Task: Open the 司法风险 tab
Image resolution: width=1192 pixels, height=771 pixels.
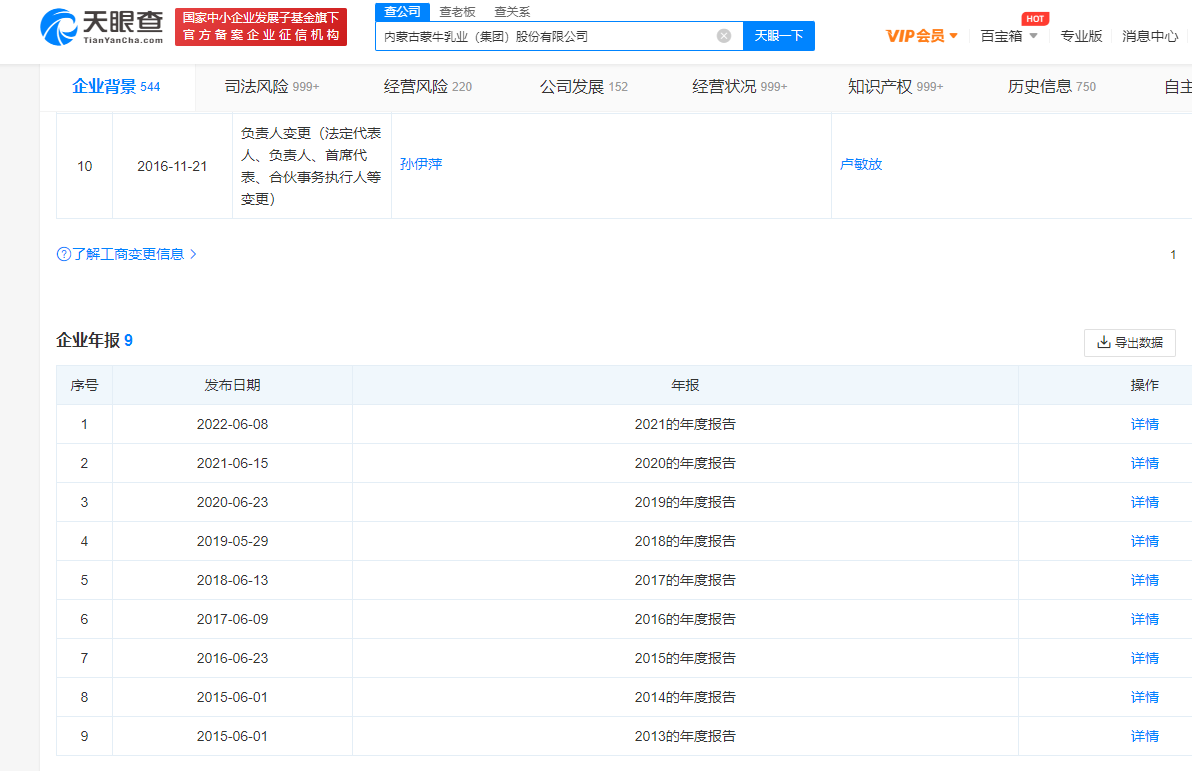Action: click(272, 87)
